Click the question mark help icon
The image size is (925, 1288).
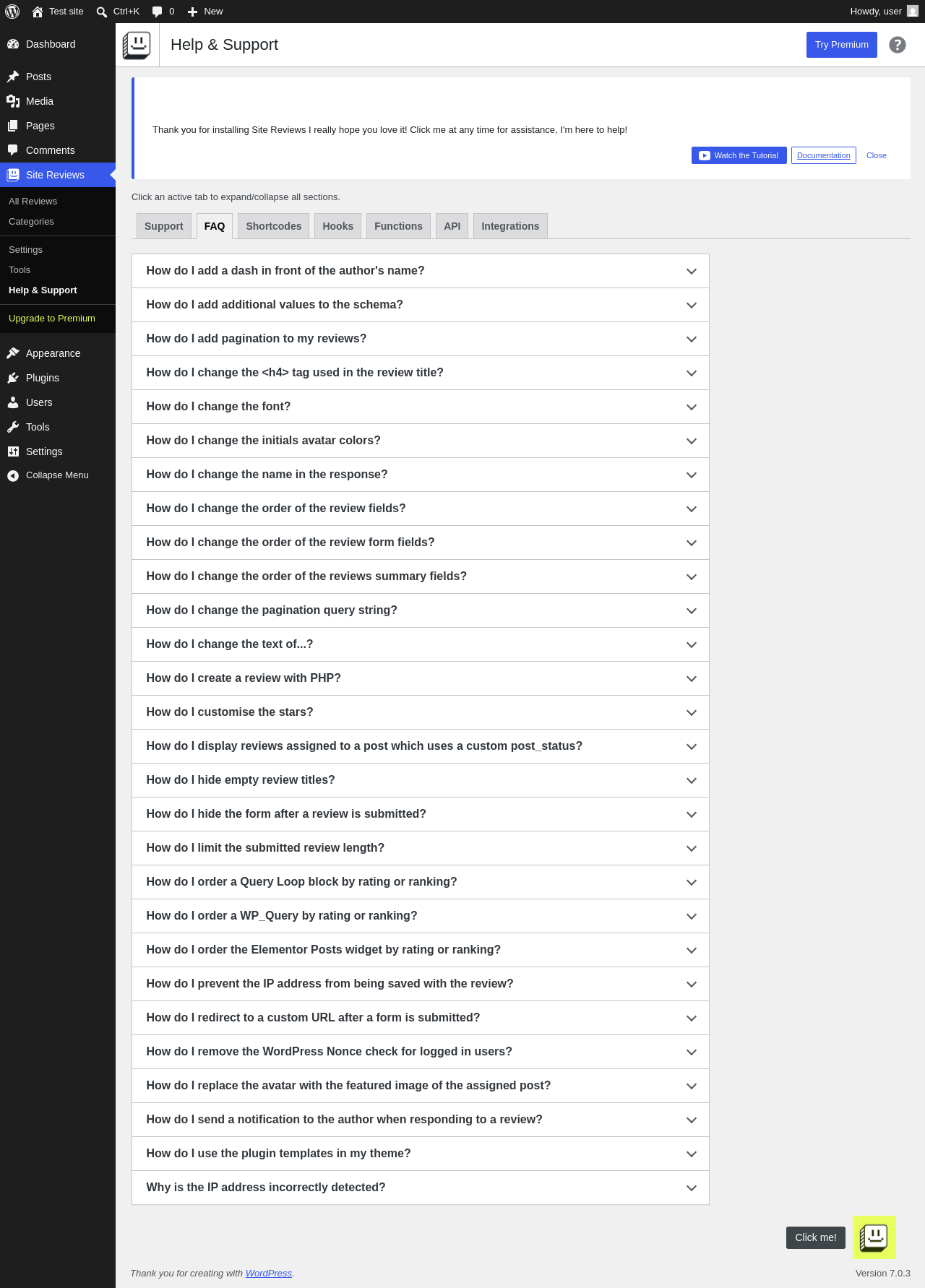(898, 45)
